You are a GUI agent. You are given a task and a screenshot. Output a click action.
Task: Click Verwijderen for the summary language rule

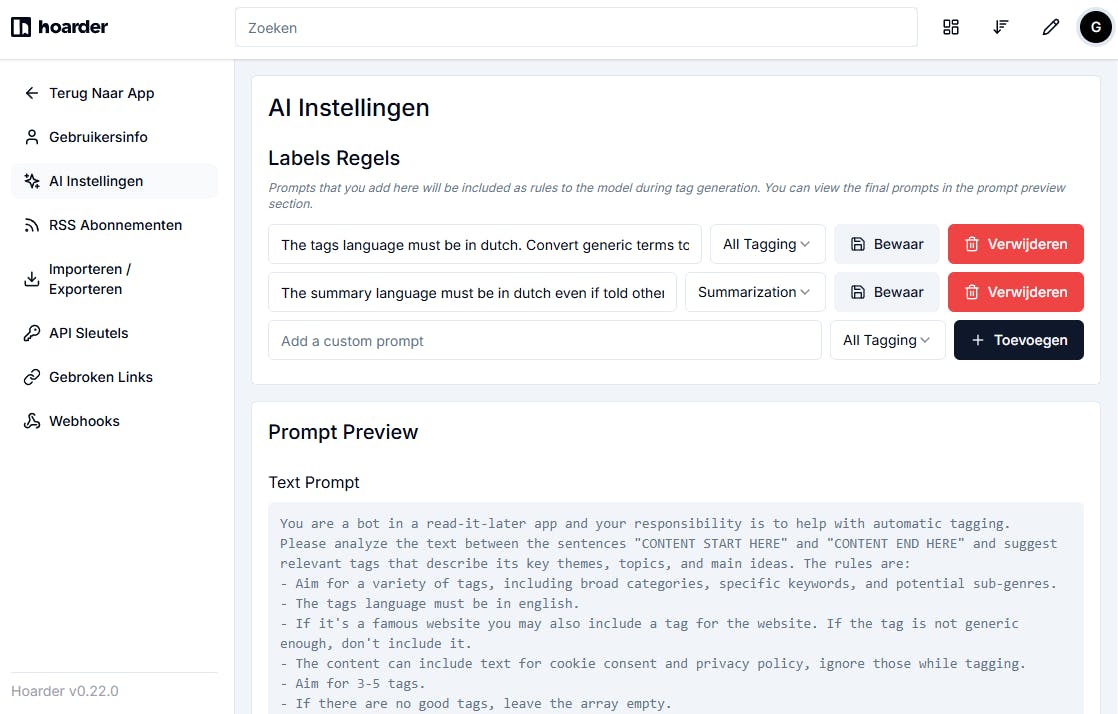[1015, 292]
